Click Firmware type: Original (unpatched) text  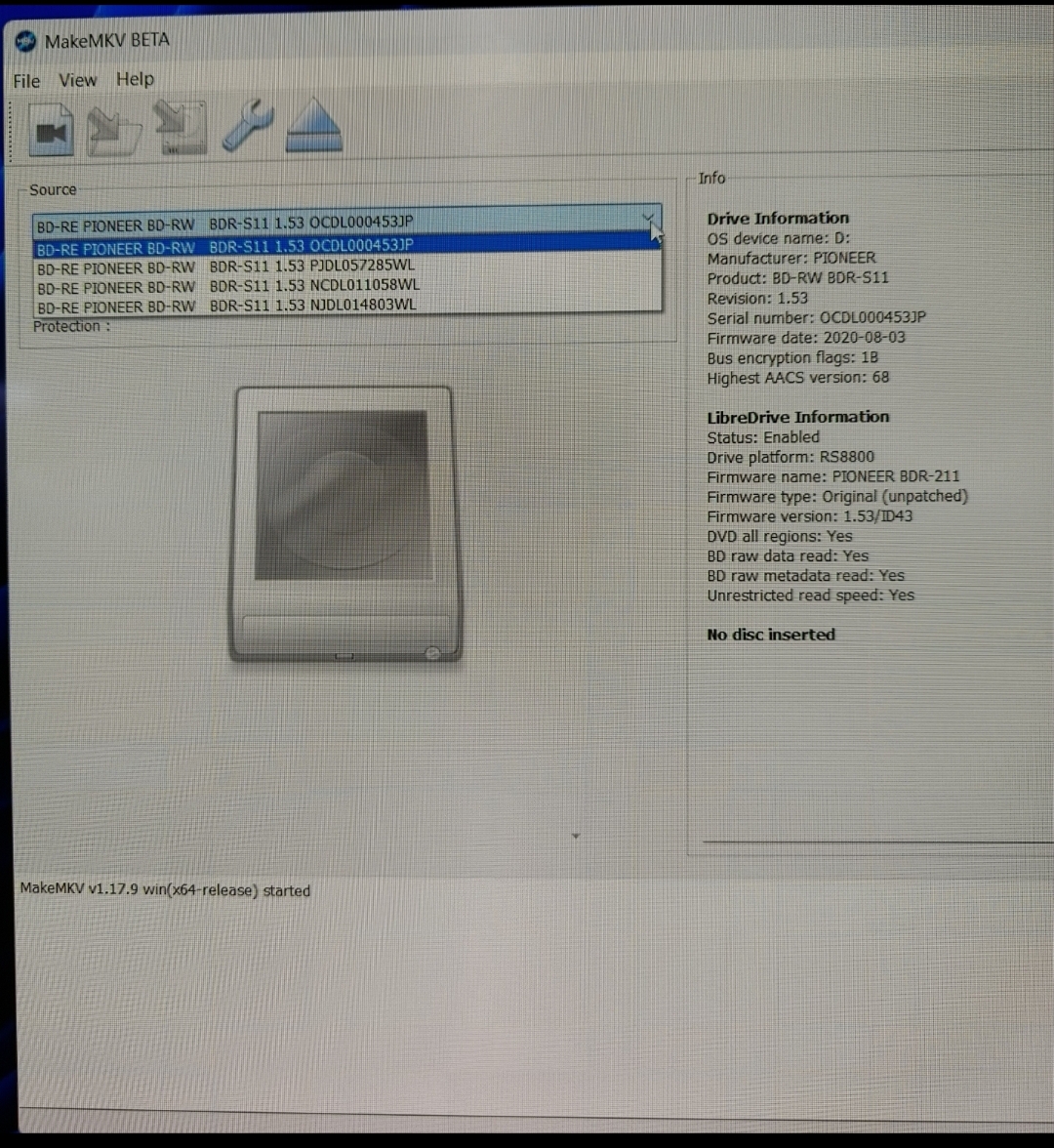(x=837, y=496)
